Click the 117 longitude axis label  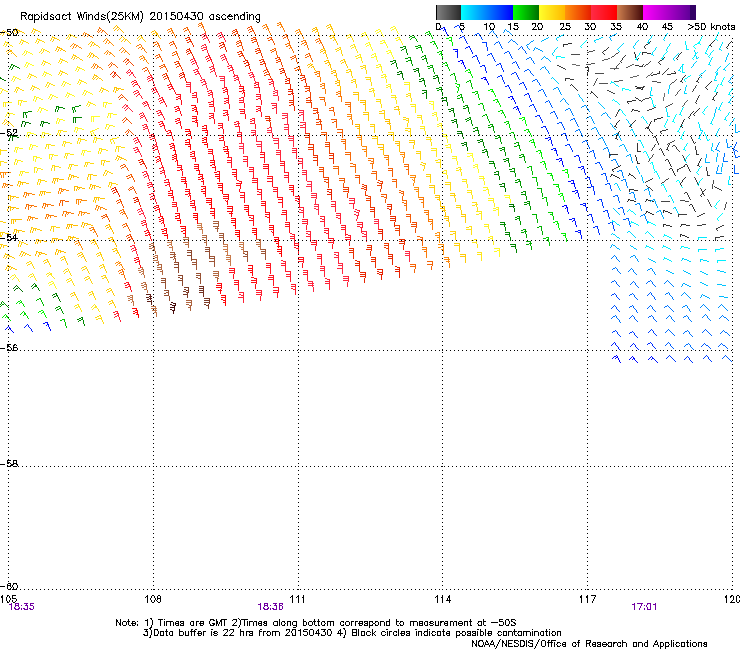coord(588,599)
